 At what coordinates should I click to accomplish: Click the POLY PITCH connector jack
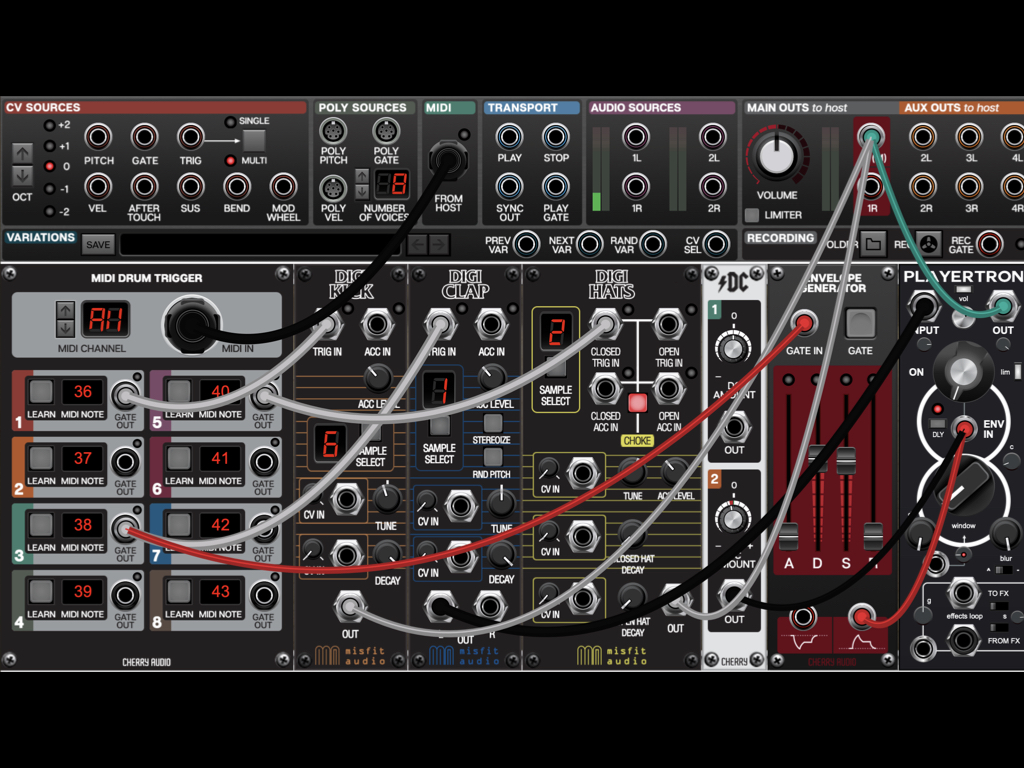(x=333, y=132)
